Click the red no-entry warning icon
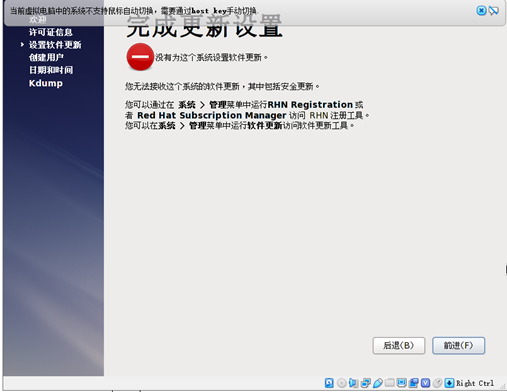This screenshot has width=507, height=392. tap(140, 57)
